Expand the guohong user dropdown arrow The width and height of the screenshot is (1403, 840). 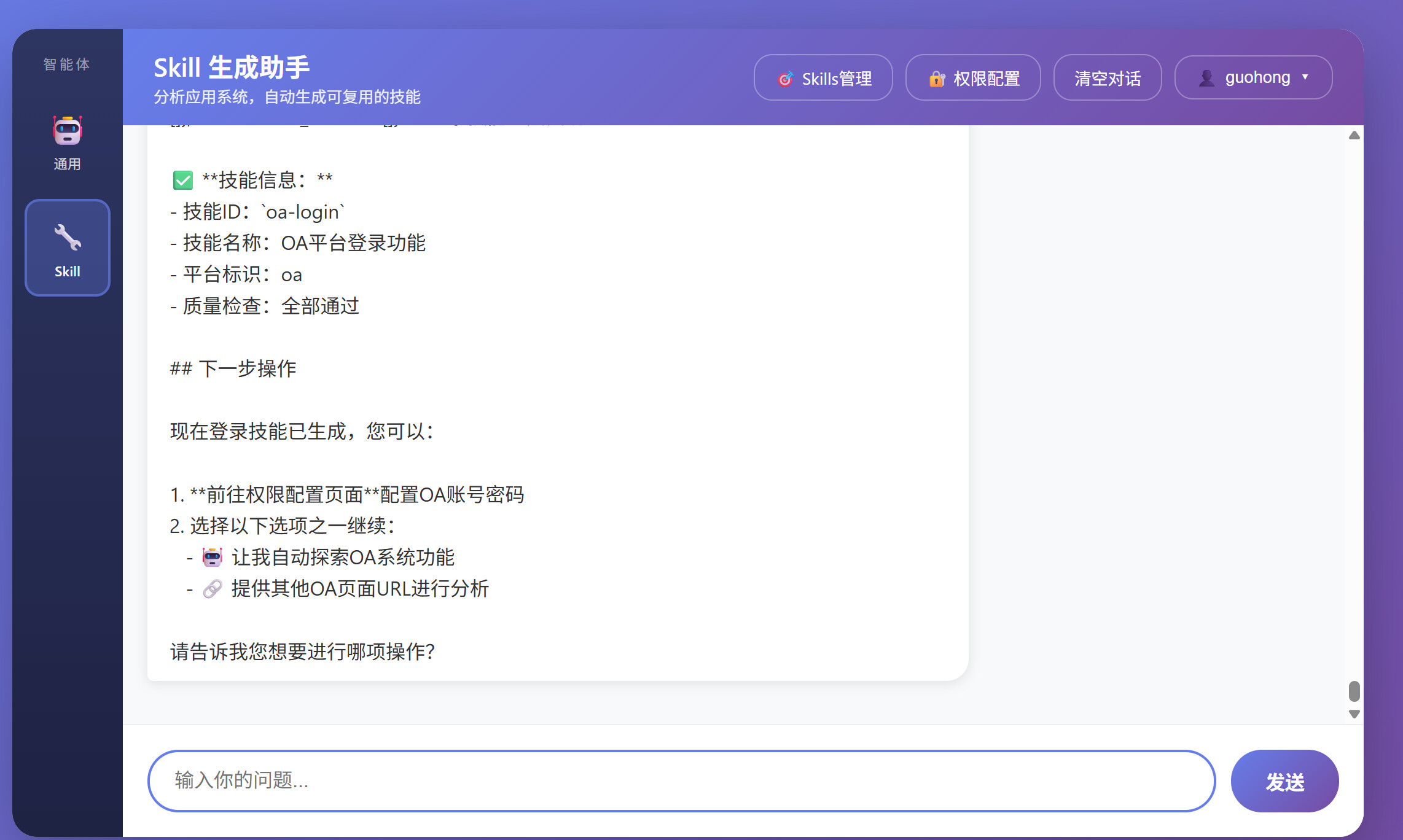[1305, 77]
